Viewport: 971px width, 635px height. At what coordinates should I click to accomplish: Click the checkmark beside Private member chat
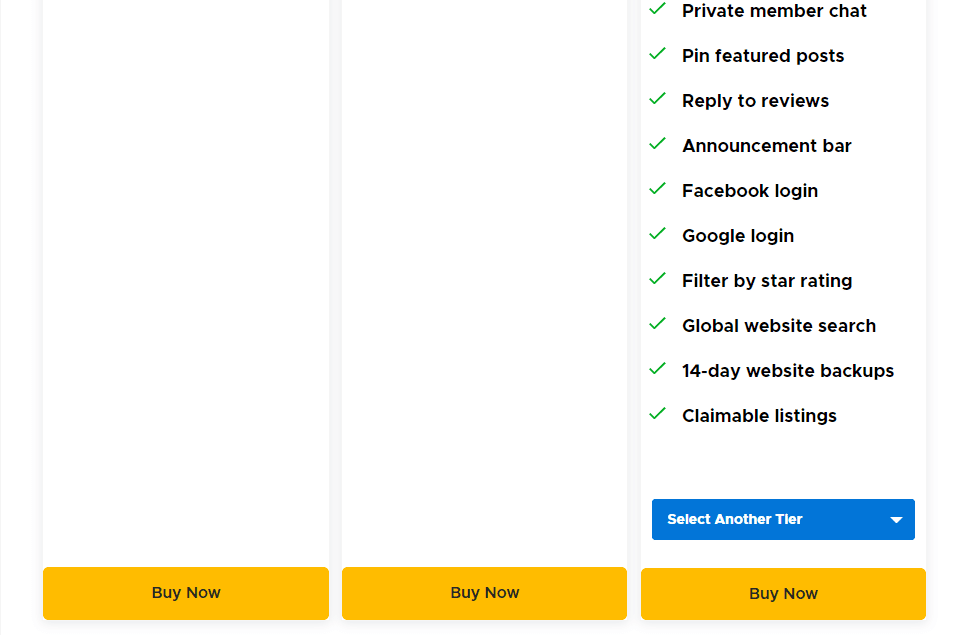pos(657,10)
